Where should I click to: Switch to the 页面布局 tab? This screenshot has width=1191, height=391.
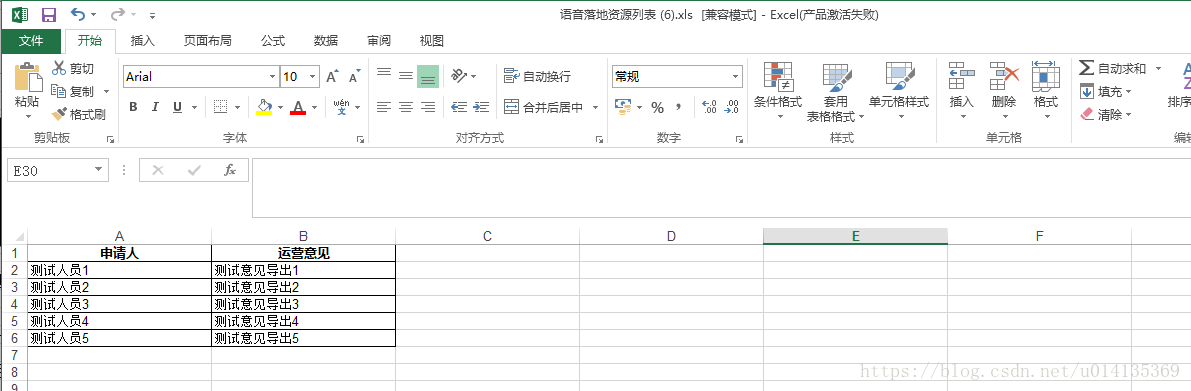[x=207, y=40]
